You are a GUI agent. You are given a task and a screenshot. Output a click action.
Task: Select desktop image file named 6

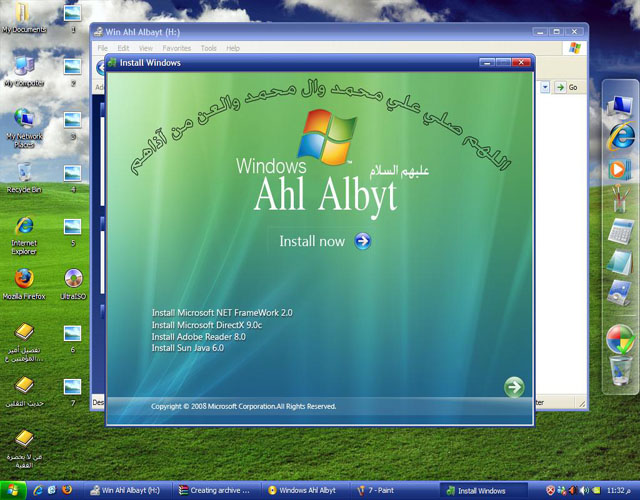point(73,339)
